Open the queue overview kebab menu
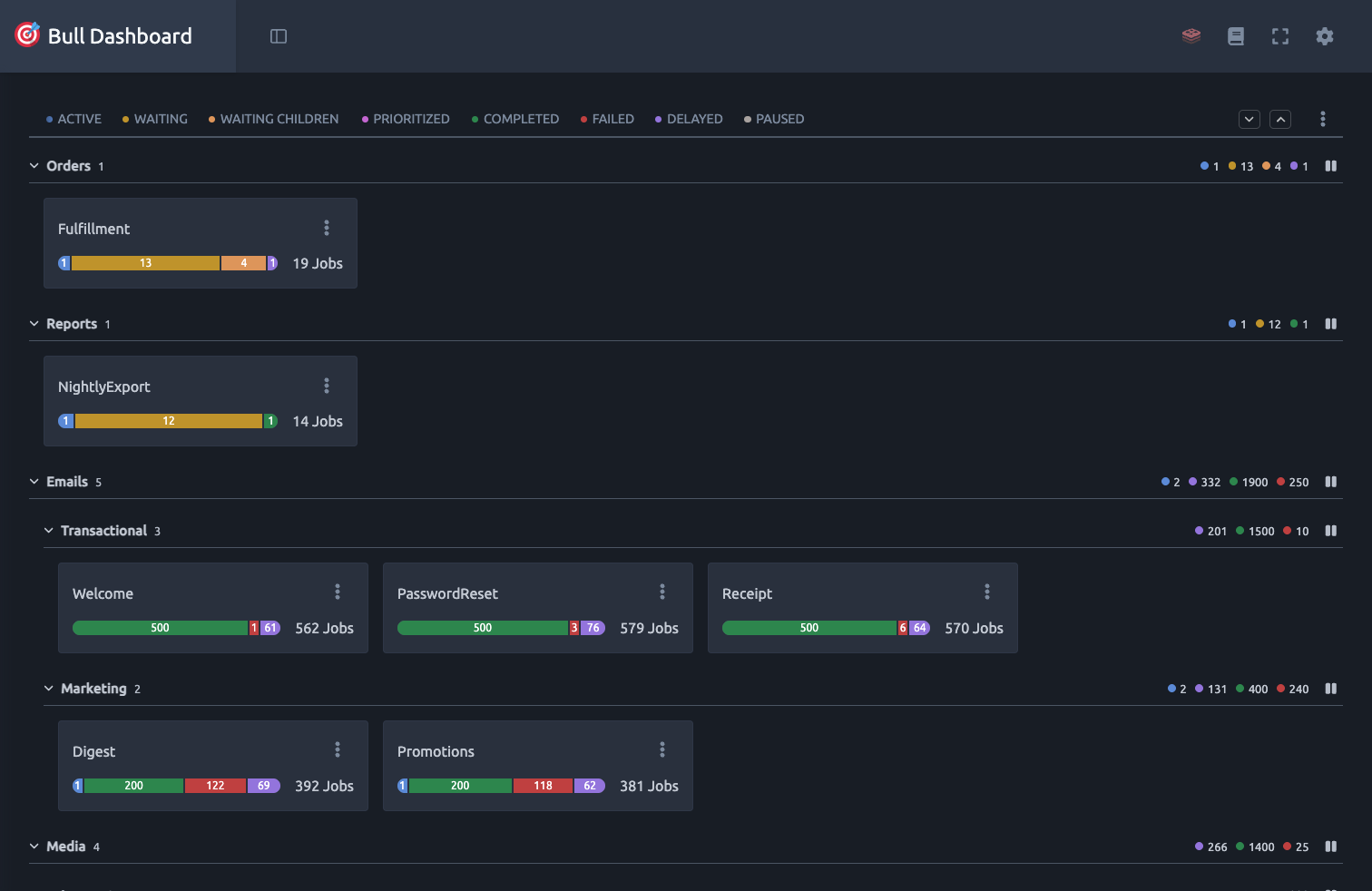This screenshot has width=1372, height=891. pos(1323,119)
